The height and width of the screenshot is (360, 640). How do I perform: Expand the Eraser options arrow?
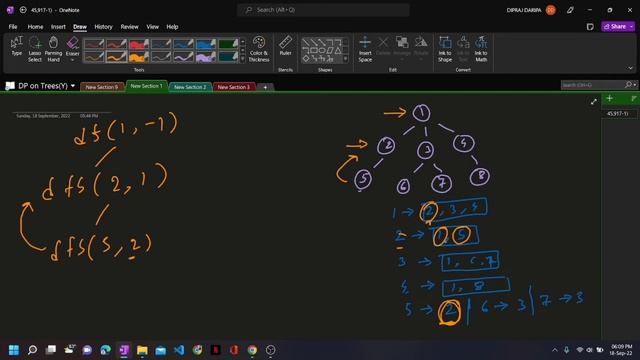pyautogui.click(x=72, y=60)
